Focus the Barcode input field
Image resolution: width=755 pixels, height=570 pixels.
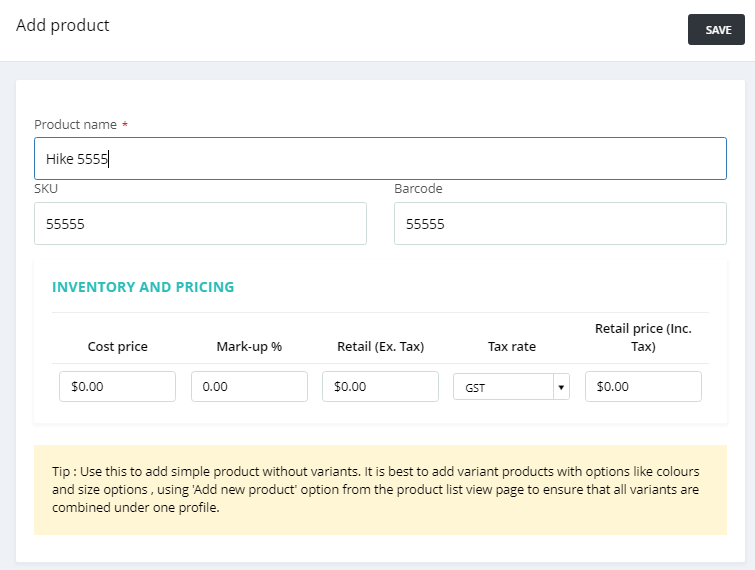(560, 223)
